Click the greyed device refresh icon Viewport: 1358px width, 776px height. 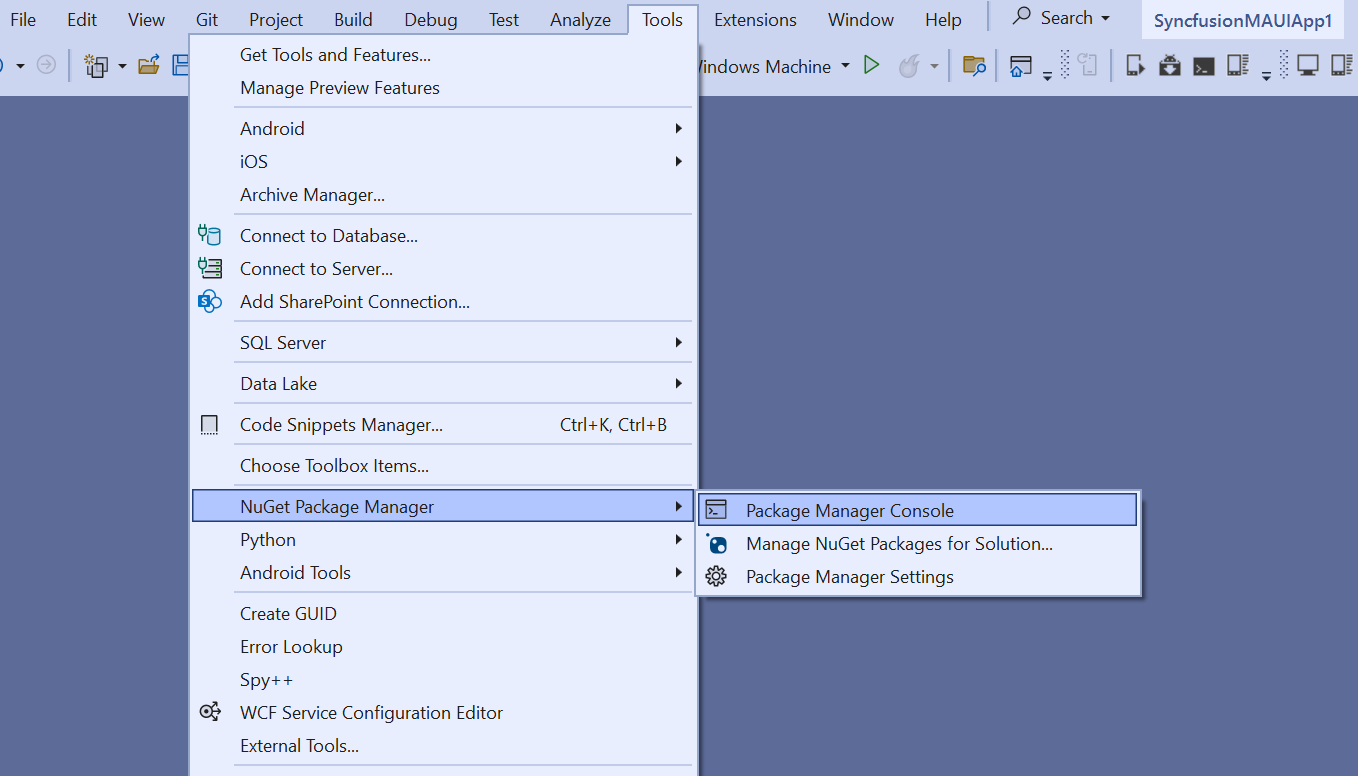click(1088, 66)
